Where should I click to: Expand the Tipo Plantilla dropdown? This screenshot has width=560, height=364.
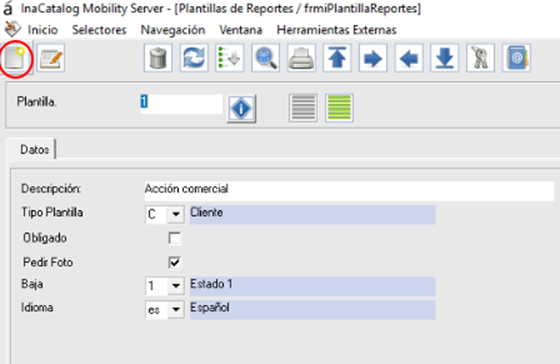(x=175, y=214)
